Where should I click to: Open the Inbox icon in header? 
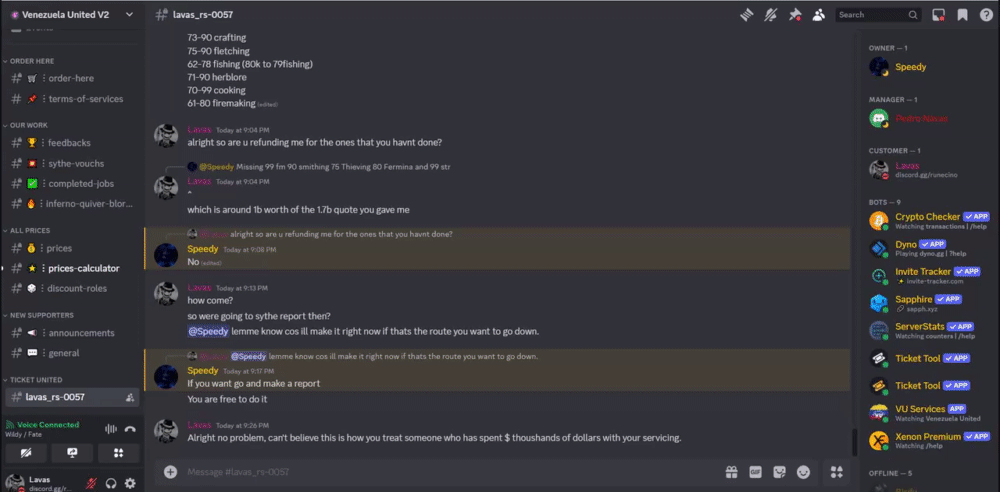pyautogui.click(x=938, y=15)
